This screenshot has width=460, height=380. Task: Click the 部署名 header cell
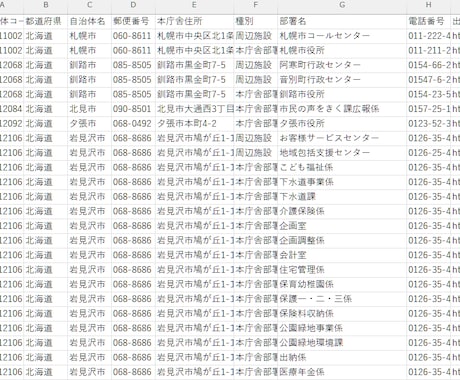click(x=342, y=21)
